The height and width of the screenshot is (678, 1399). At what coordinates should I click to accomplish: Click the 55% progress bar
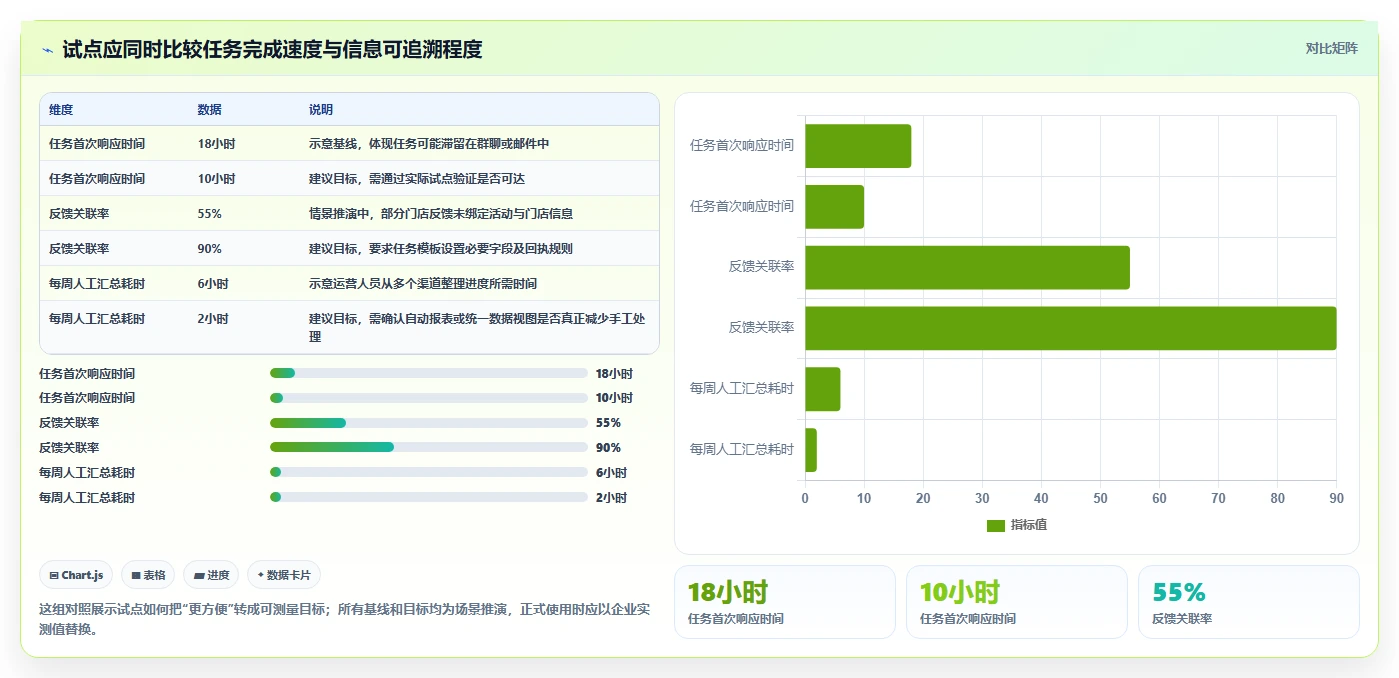click(x=429, y=423)
